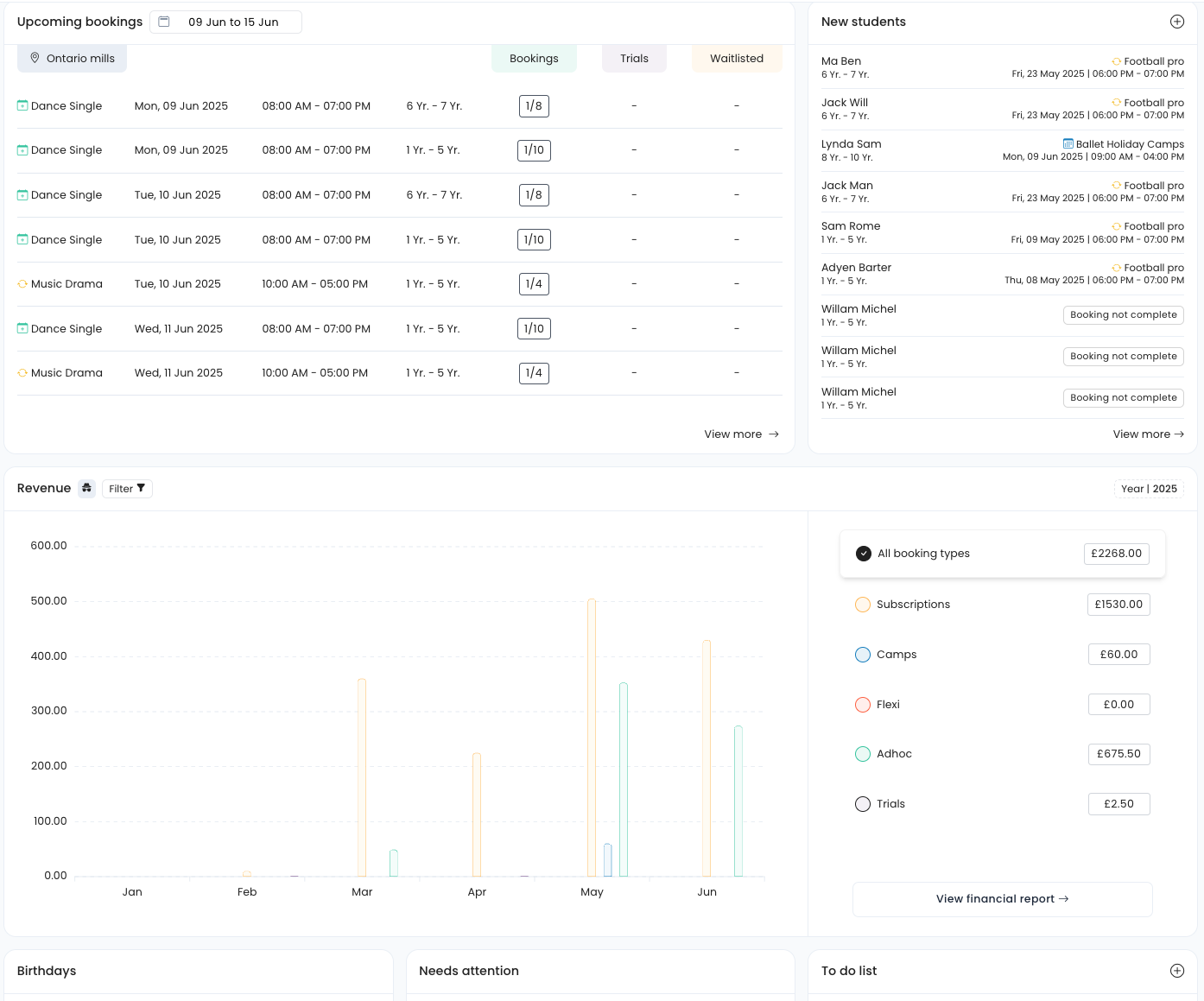Click 1/8 bookings badge for Mon 09 Jun

tap(534, 106)
